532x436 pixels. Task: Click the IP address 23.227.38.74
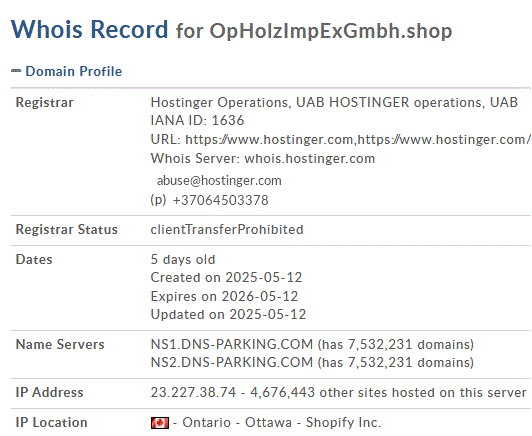coord(193,392)
